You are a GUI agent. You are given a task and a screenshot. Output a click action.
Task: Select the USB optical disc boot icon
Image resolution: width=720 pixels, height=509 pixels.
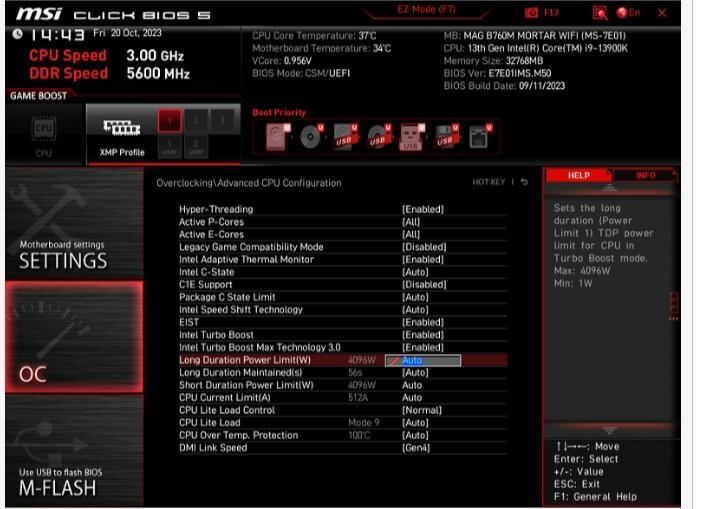tap(378, 136)
